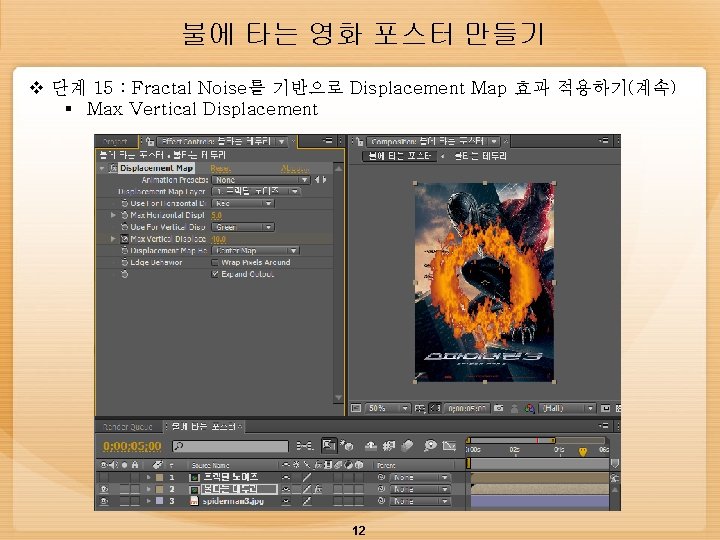Click stopwatch beside Use For Vertical Displacement
720x540 pixels.
coord(124,227)
